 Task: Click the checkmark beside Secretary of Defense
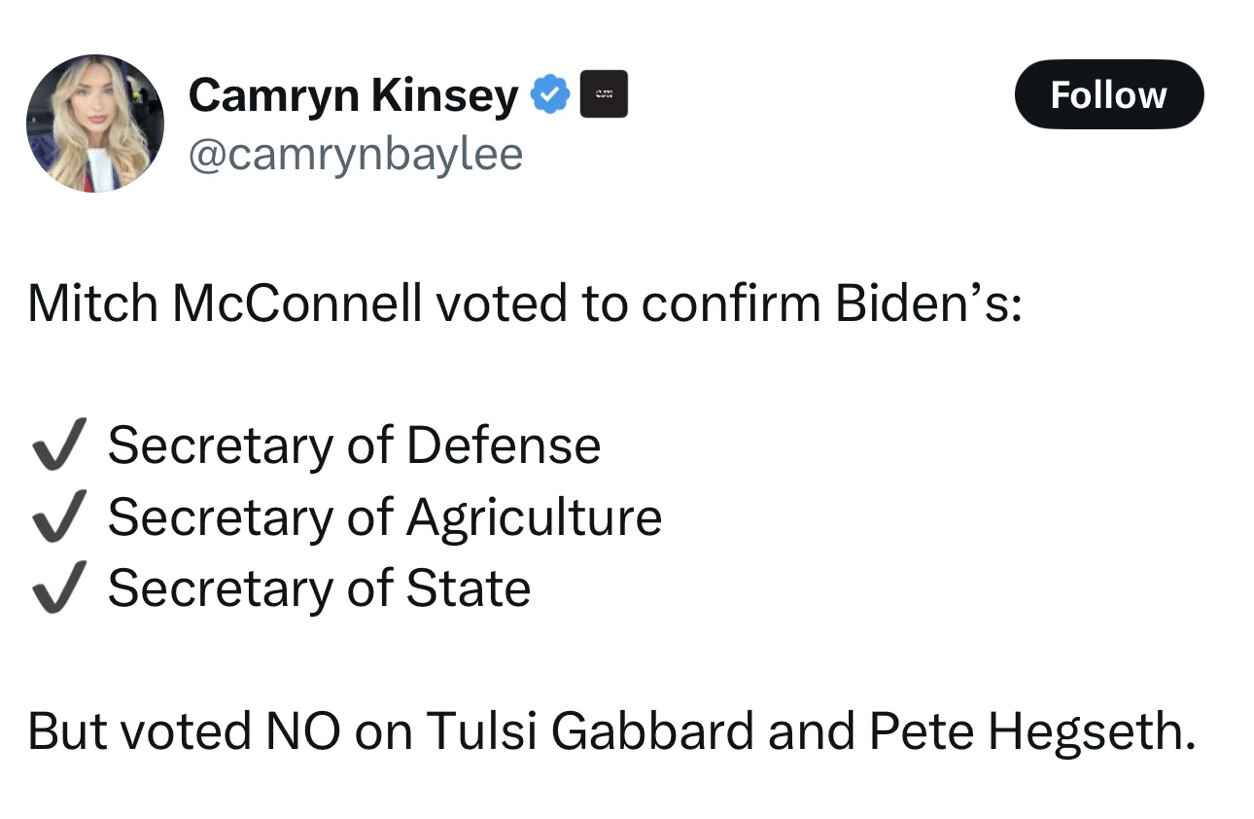[x=58, y=444]
